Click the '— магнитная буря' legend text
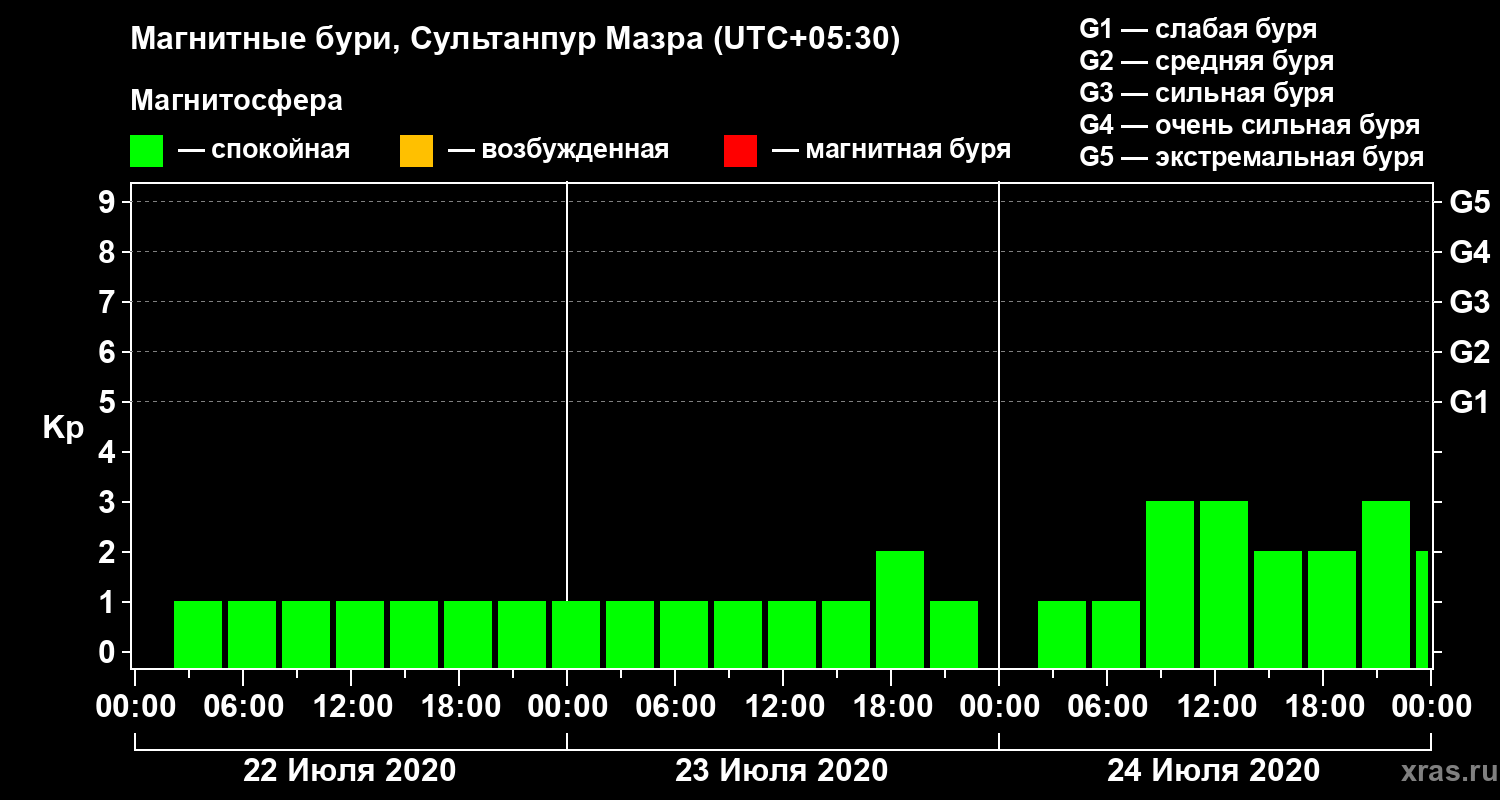Screen dimensions: 1500x800 [x=892, y=151]
